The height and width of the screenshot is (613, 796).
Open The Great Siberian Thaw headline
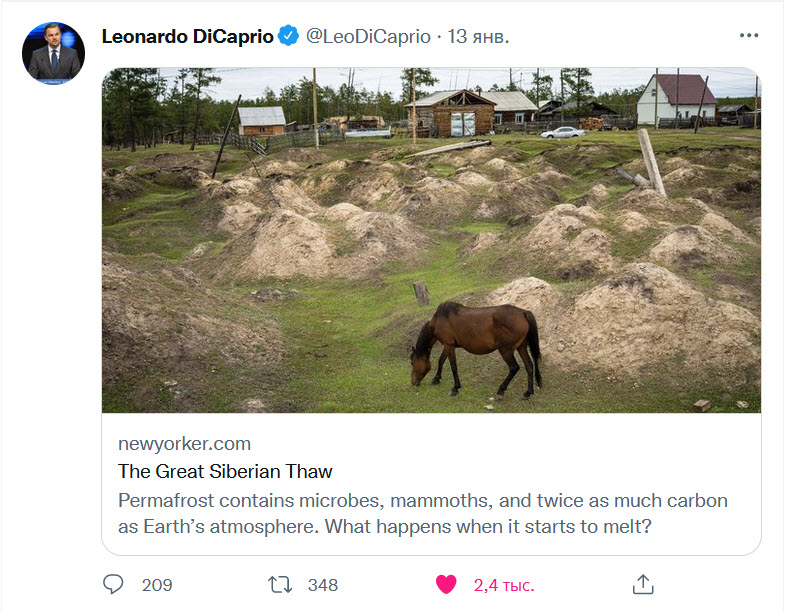point(225,471)
